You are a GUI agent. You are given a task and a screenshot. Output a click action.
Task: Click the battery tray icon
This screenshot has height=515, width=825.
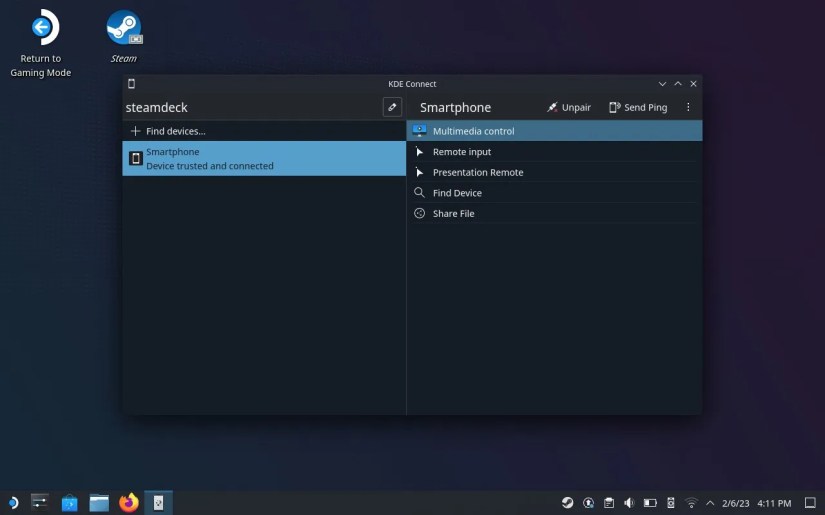coord(650,503)
